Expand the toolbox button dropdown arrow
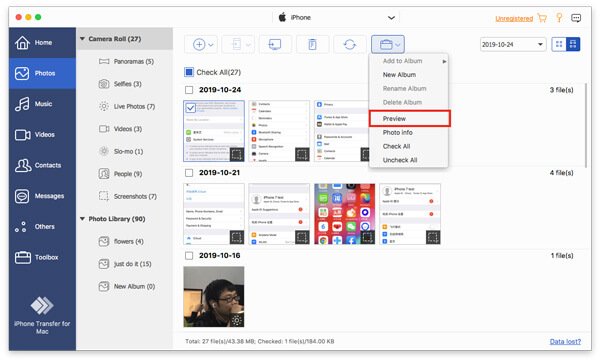The height and width of the screenshot is (361, 600). (398, 45)
